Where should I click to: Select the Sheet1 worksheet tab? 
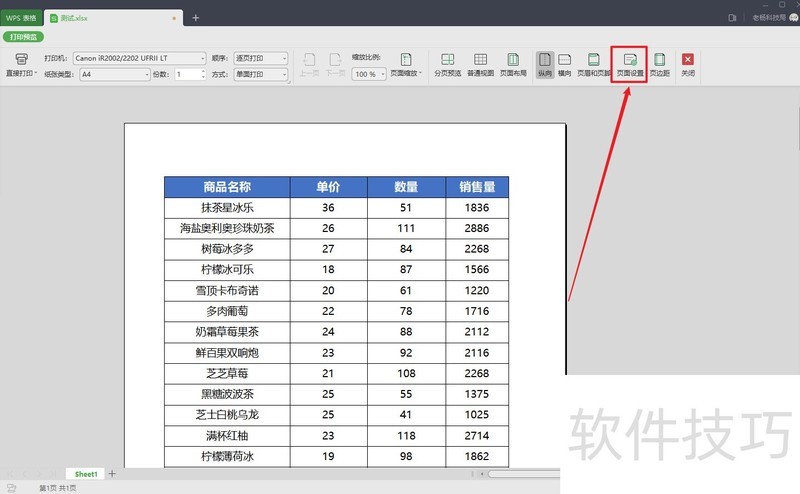tap(86, 473)
